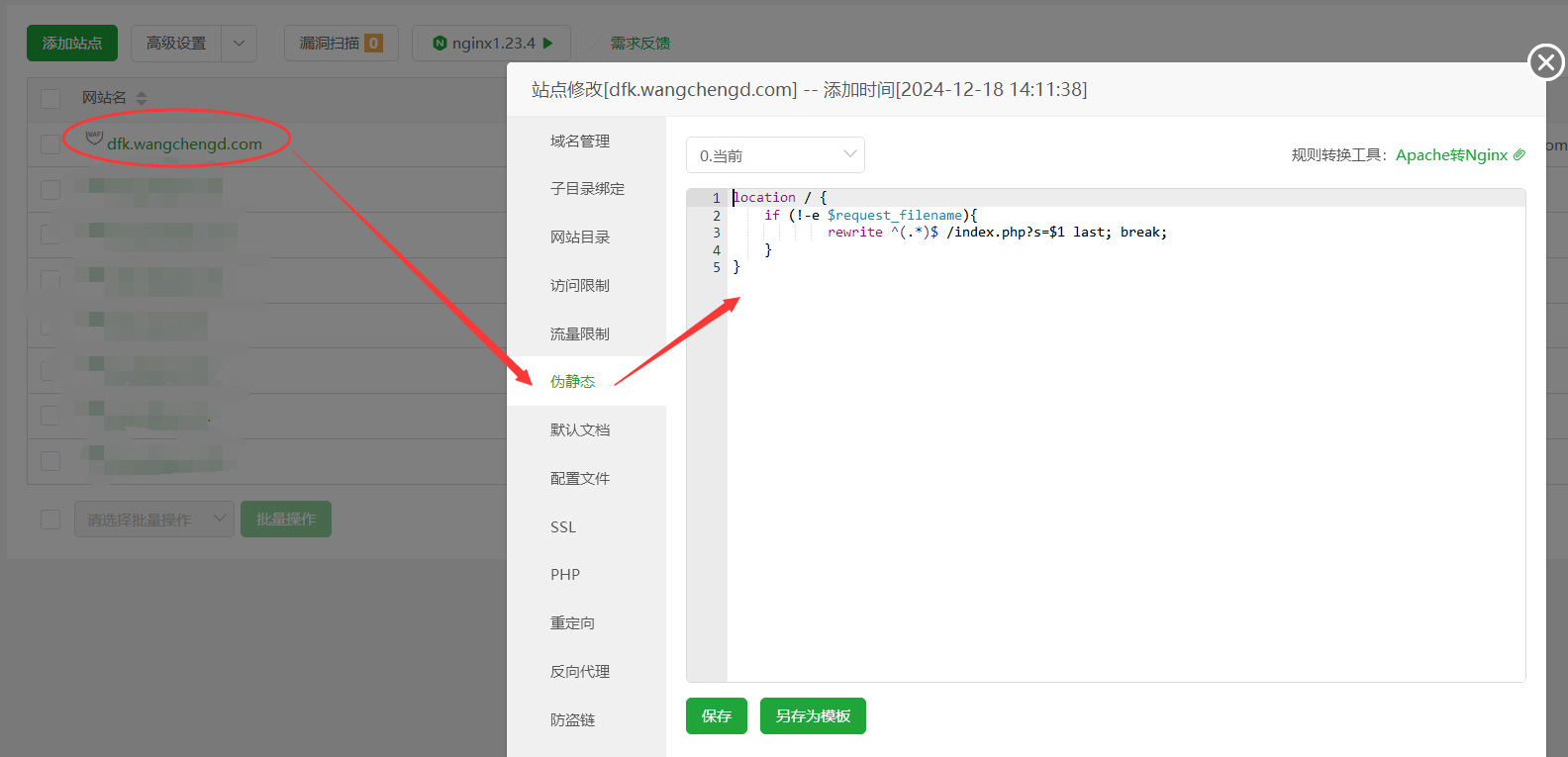Screen dimensions: 1568x757
Task: Open the 高级设置 dropdown arrow
Action: [239, 43]
